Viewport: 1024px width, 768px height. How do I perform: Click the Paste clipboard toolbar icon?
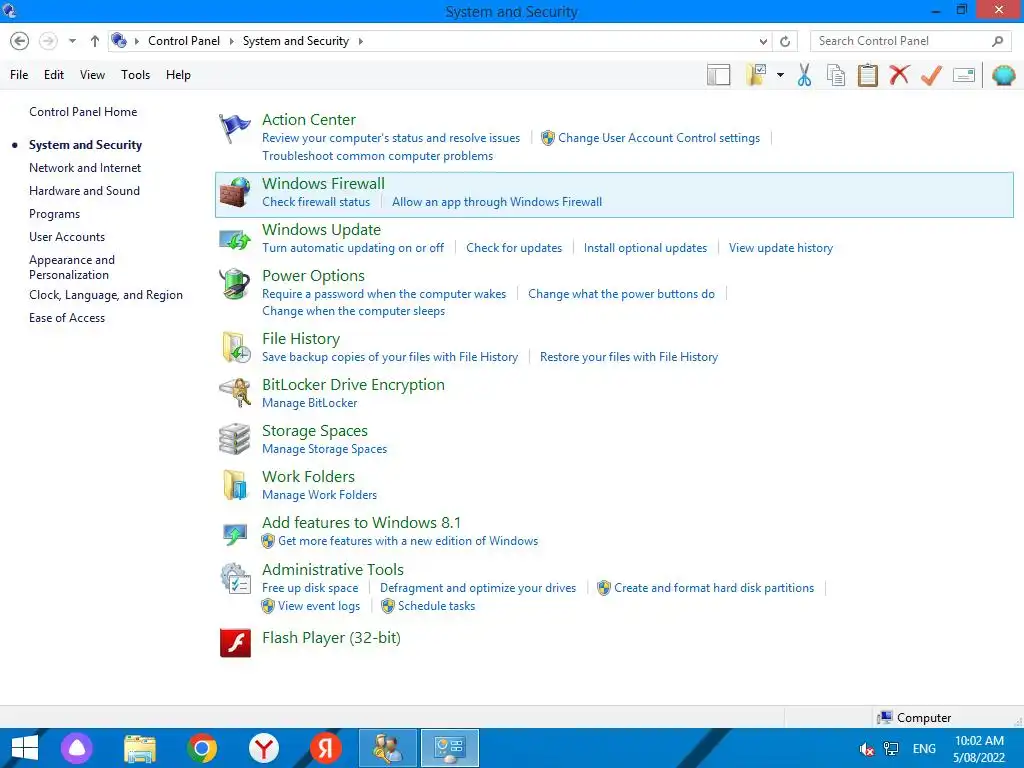867,75
